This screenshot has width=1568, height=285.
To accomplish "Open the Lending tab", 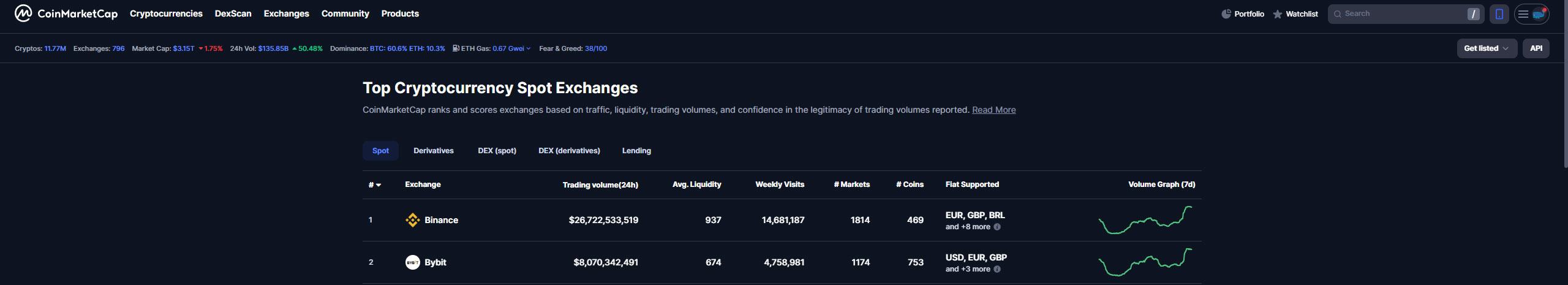I will [x=636, y=151].
